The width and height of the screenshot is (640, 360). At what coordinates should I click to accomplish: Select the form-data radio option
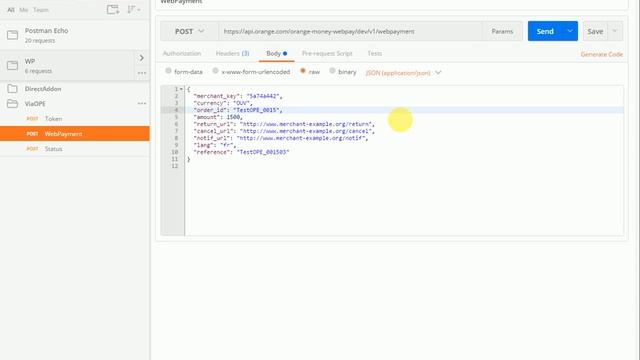coord(168,71)
